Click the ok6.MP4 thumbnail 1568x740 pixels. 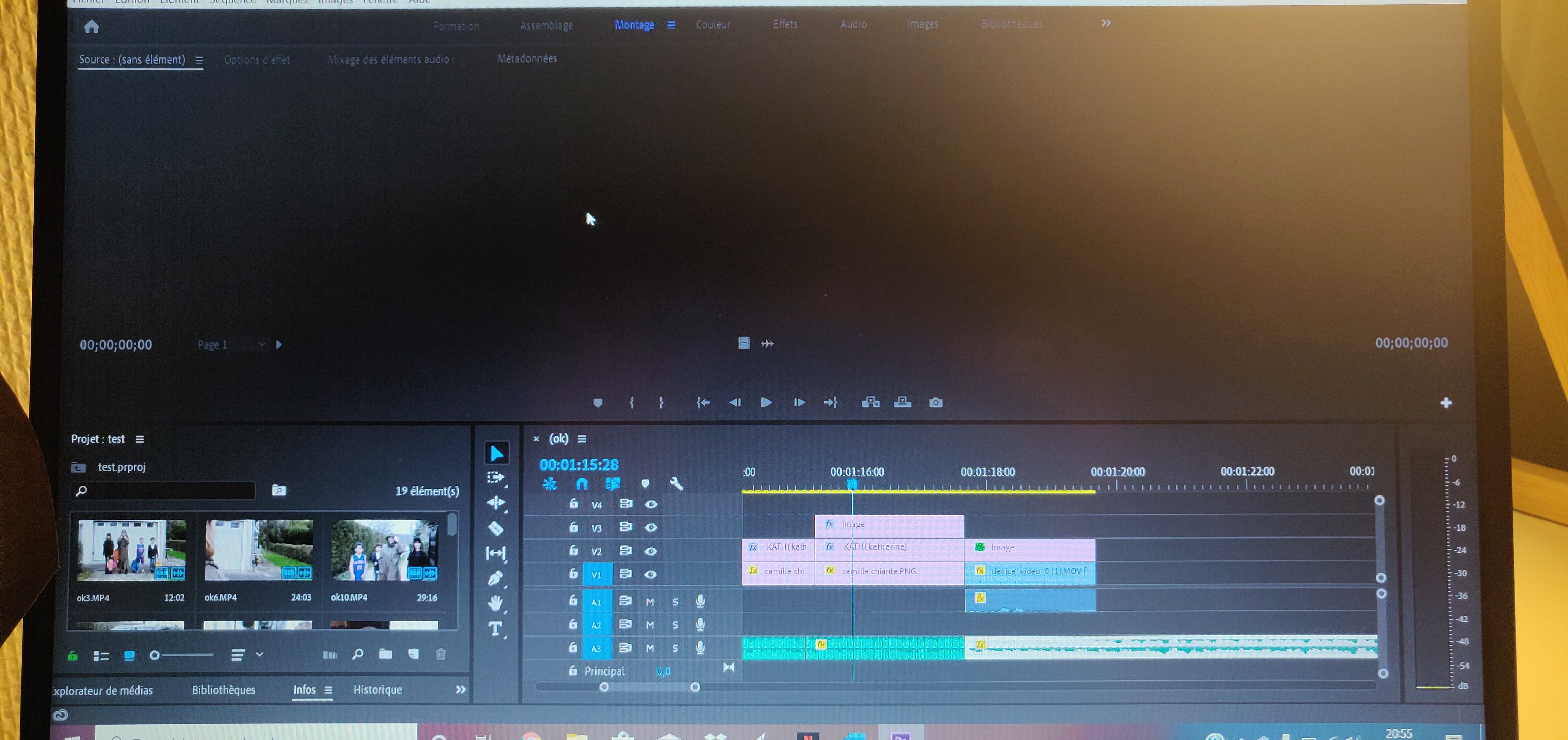pos(259,550)
